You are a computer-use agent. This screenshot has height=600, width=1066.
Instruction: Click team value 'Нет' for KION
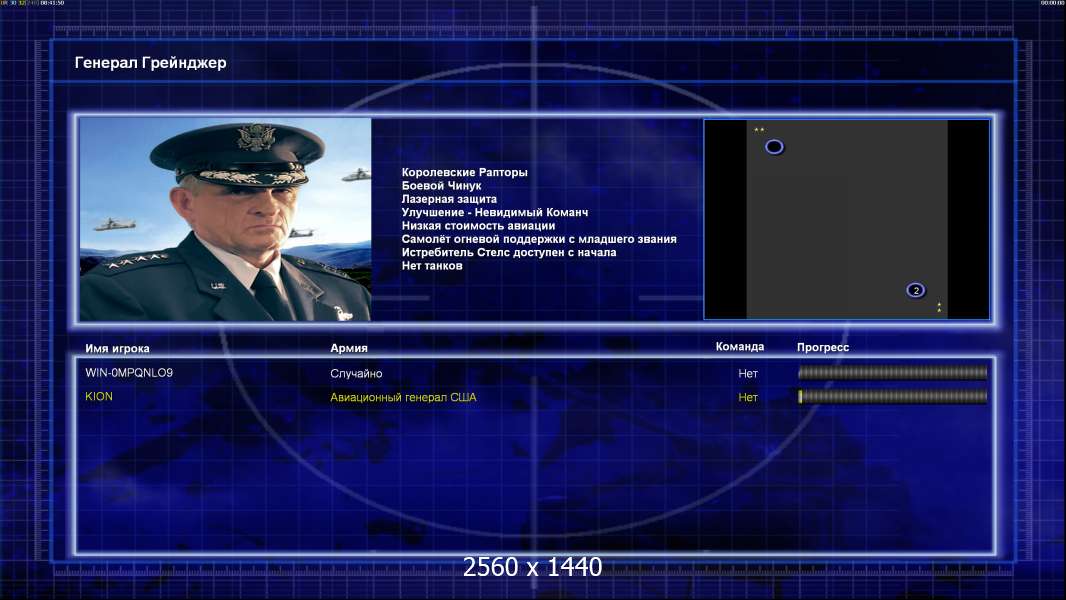(x=748, y=397)
